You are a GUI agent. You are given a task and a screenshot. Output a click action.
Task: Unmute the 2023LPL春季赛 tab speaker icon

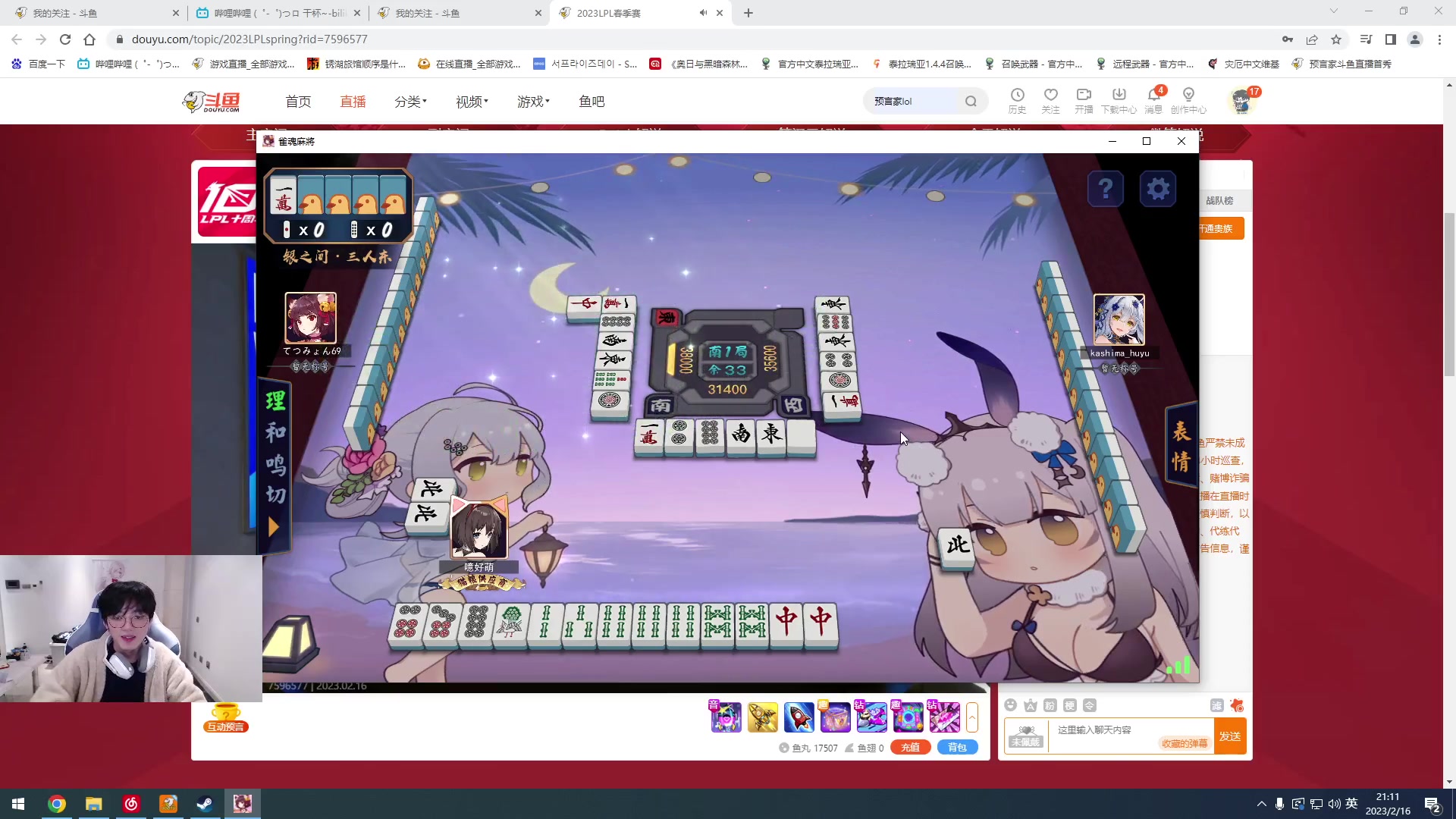(x=701, y=13)
